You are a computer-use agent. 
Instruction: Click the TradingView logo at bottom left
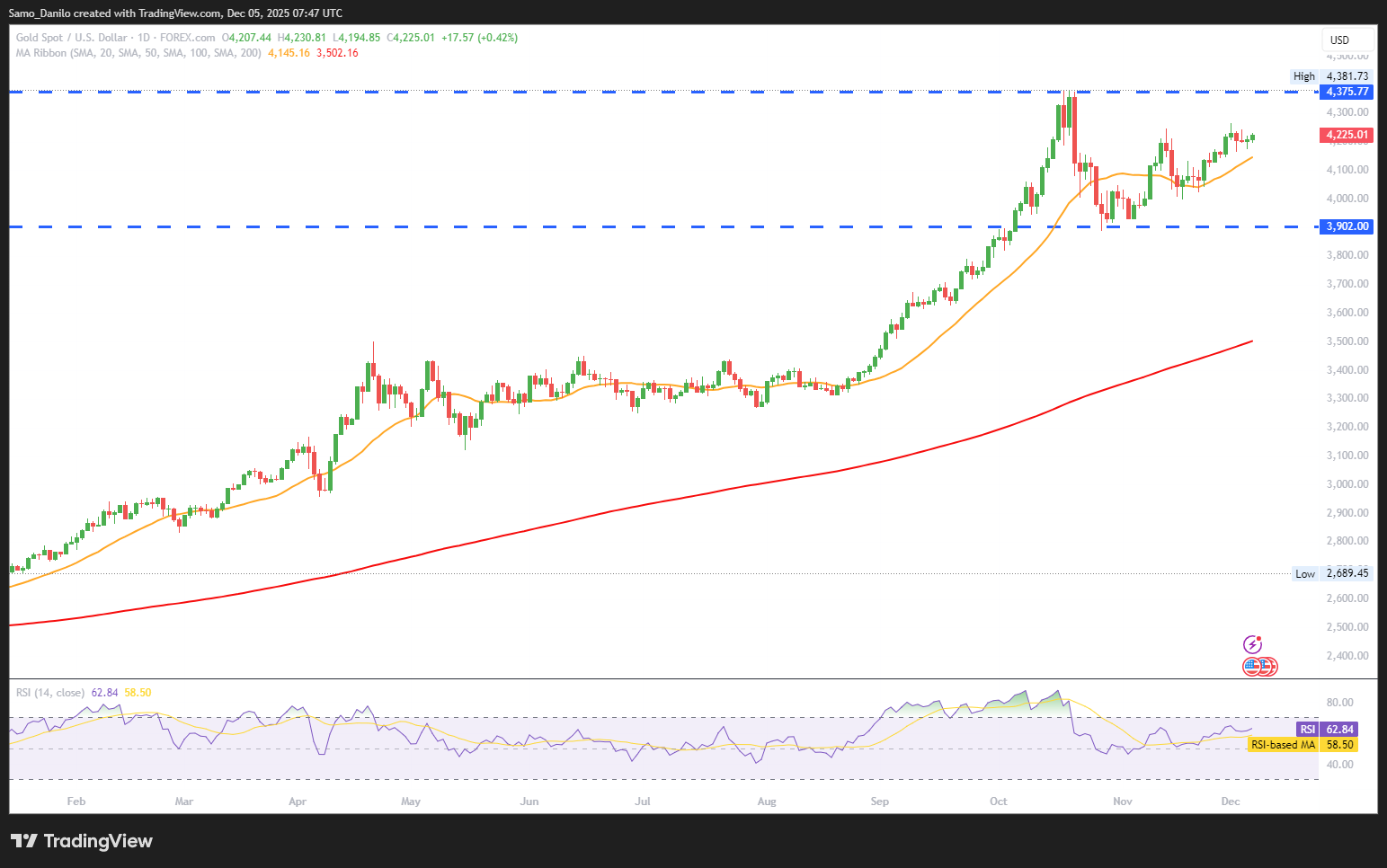pyautogui.click(x=82, y=841)
